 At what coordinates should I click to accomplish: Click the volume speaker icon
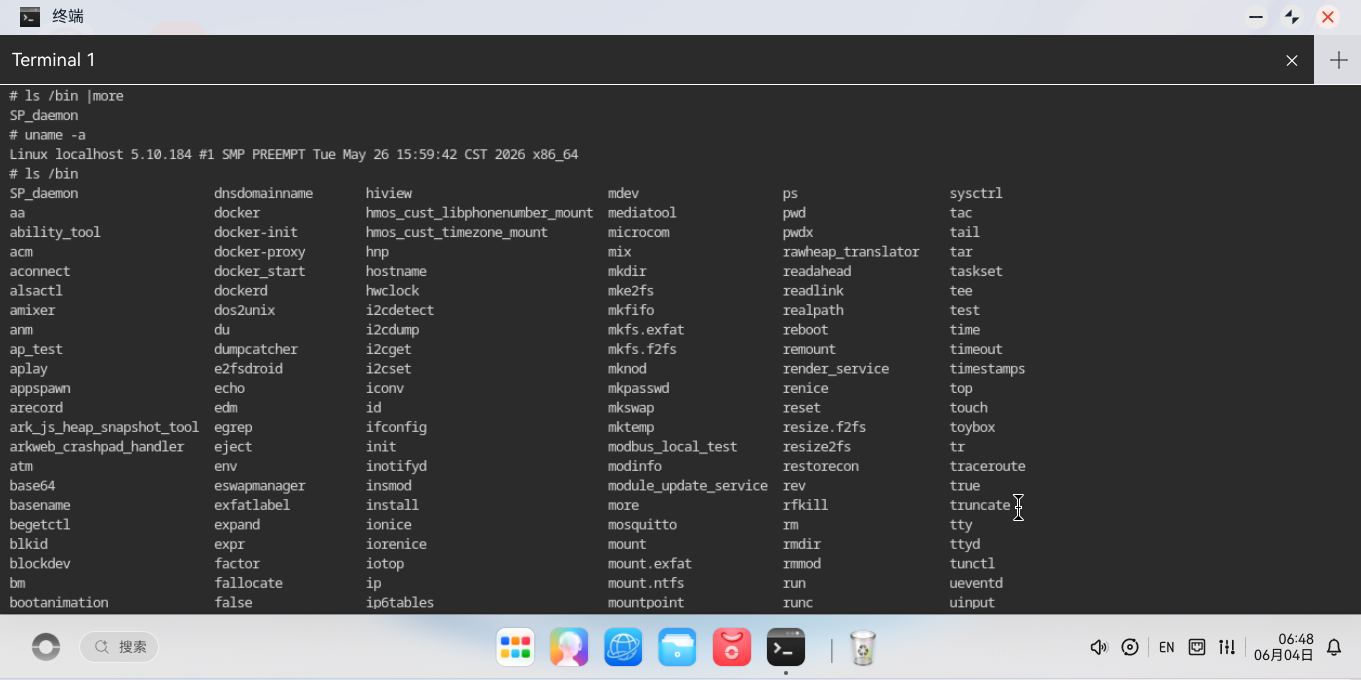(x=1099, y=647)
